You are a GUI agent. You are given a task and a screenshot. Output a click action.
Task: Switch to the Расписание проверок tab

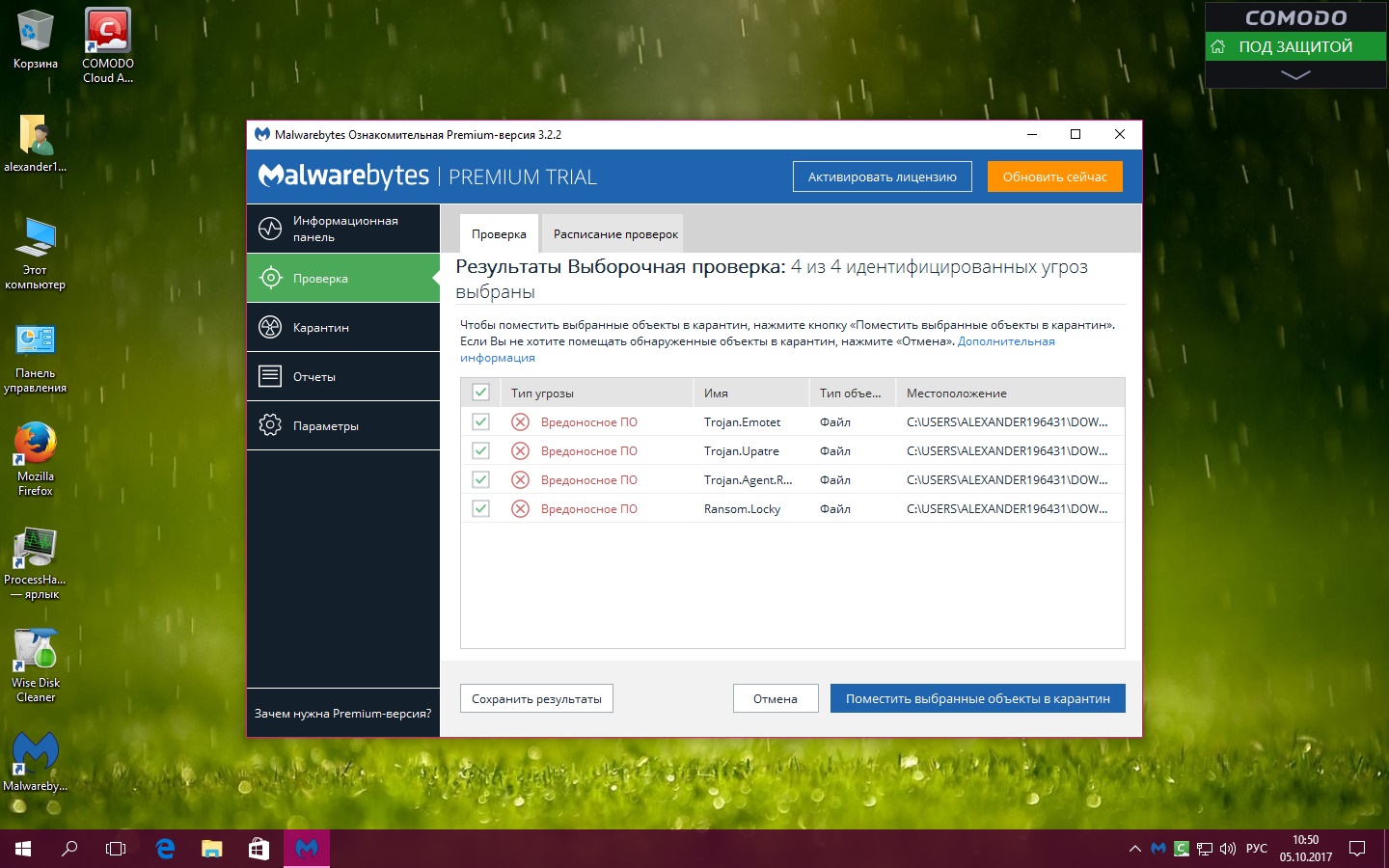point(615,233)
